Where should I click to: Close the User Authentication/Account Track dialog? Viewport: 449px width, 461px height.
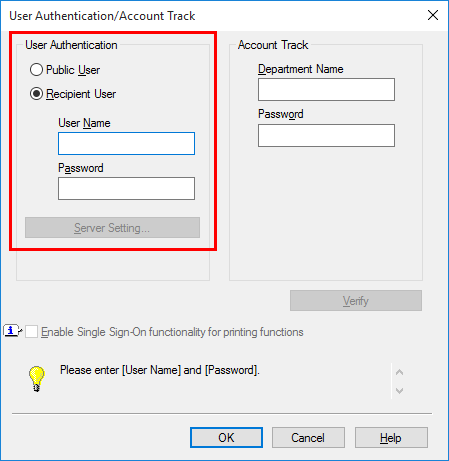pyautogui.click(x=433, y=15)
